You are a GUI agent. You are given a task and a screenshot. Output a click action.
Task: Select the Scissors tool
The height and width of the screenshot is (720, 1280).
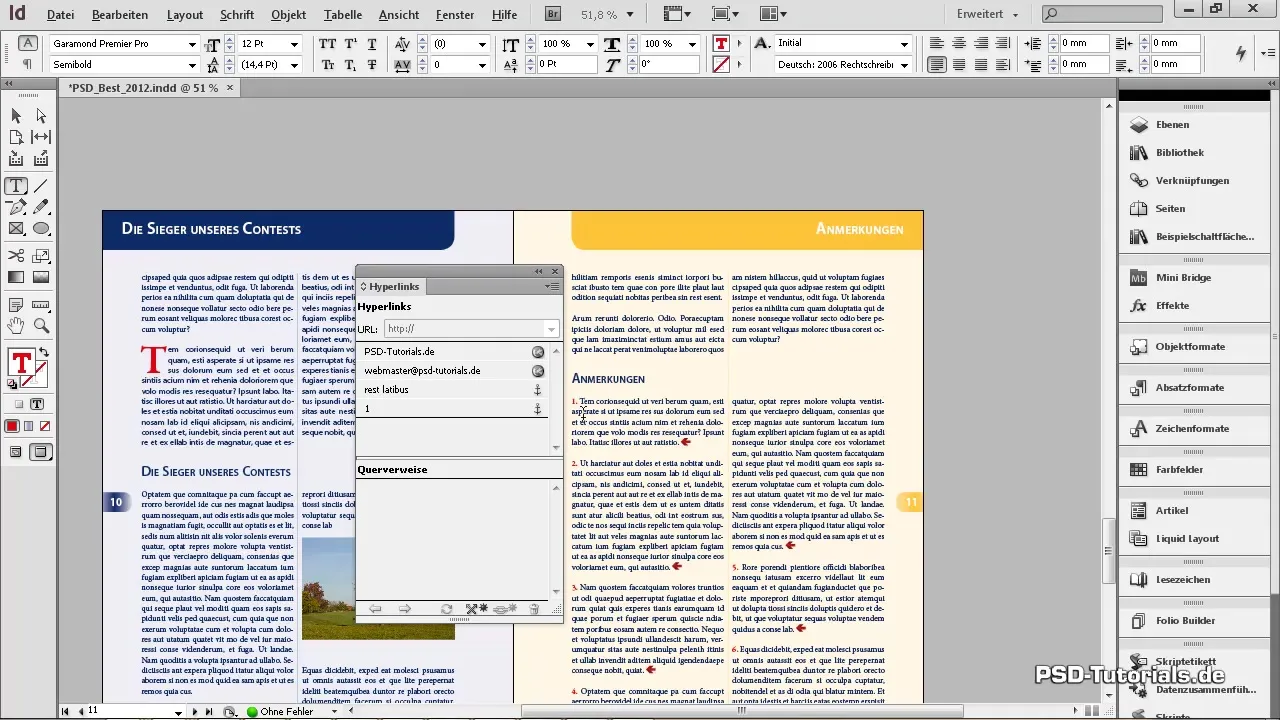16,256
